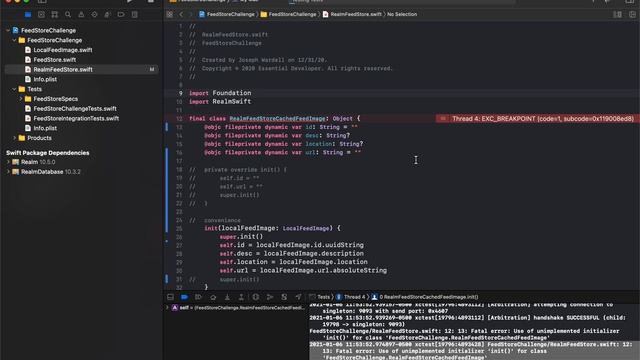Expand the FeedStoreSpecs folder

pyautogui.click(x=21, y=99)
